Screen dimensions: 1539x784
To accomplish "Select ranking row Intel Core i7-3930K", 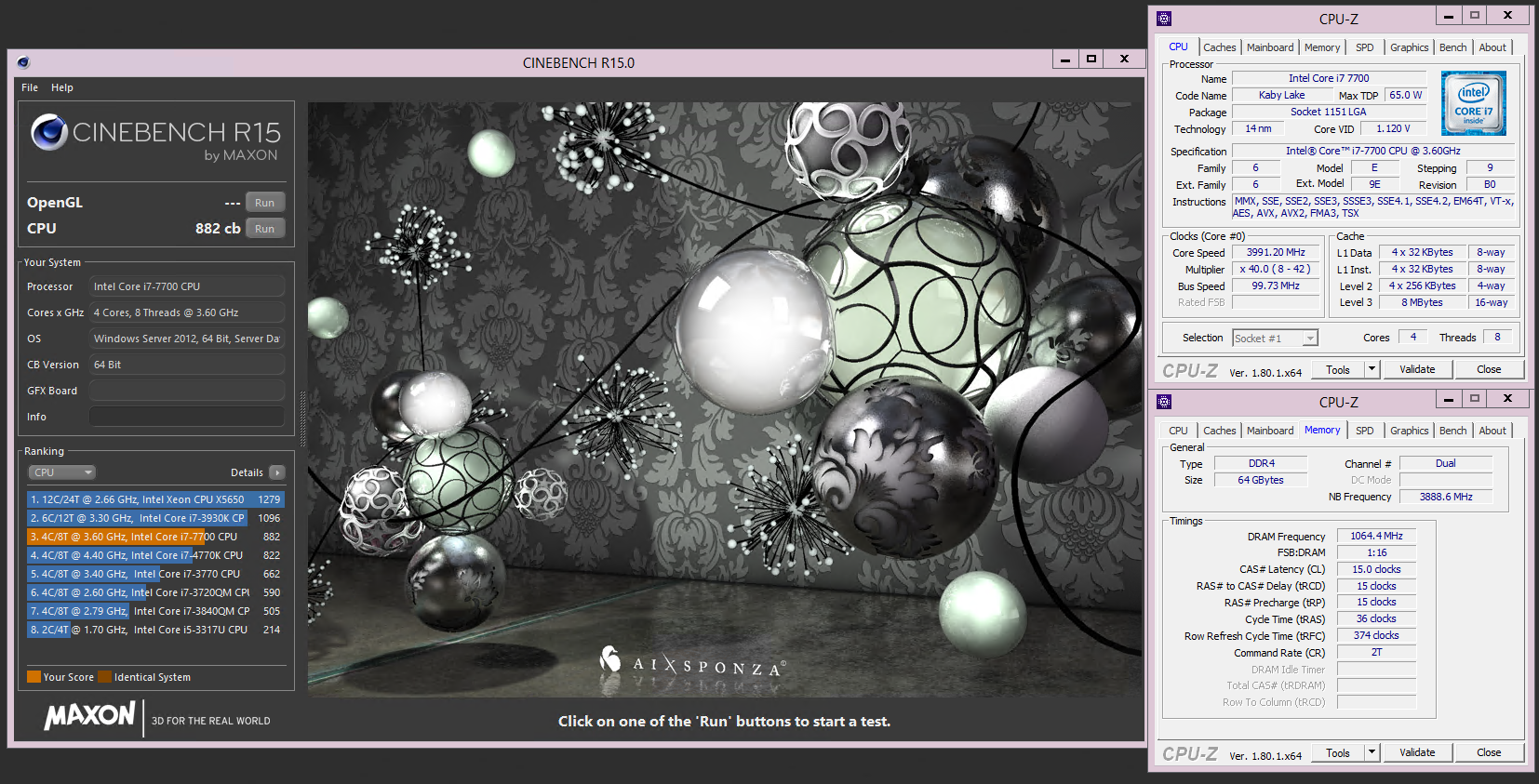I will click(x=155, y=518).
